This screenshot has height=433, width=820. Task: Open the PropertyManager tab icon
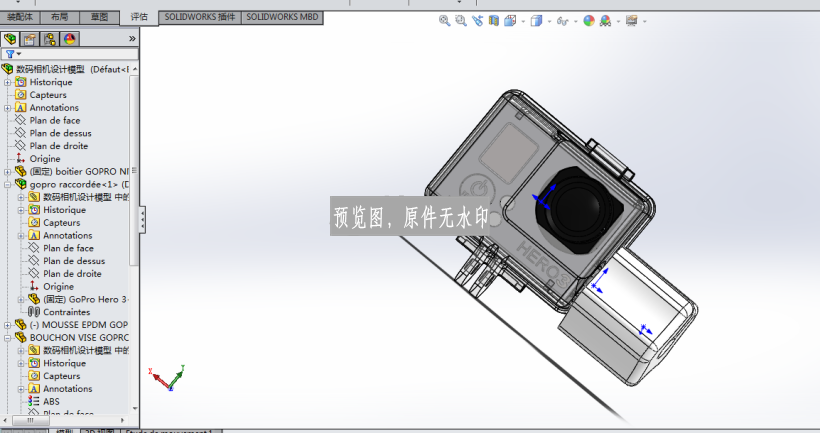[x=30, y=39]
